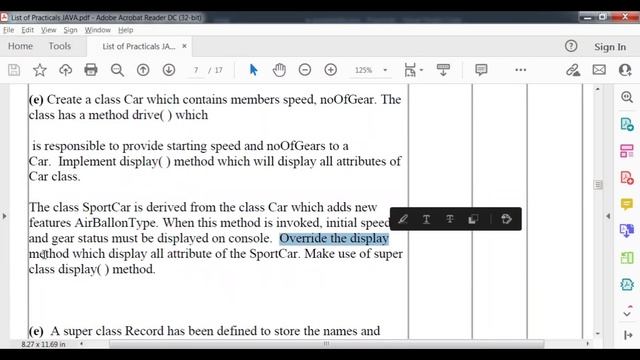Open the Window menu

pyautogui.click(x=98, y=30)
